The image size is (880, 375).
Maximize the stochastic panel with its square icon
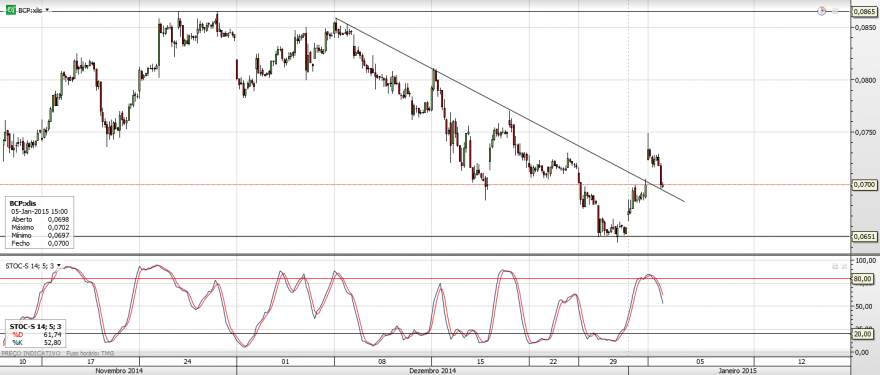pos(835,266)
